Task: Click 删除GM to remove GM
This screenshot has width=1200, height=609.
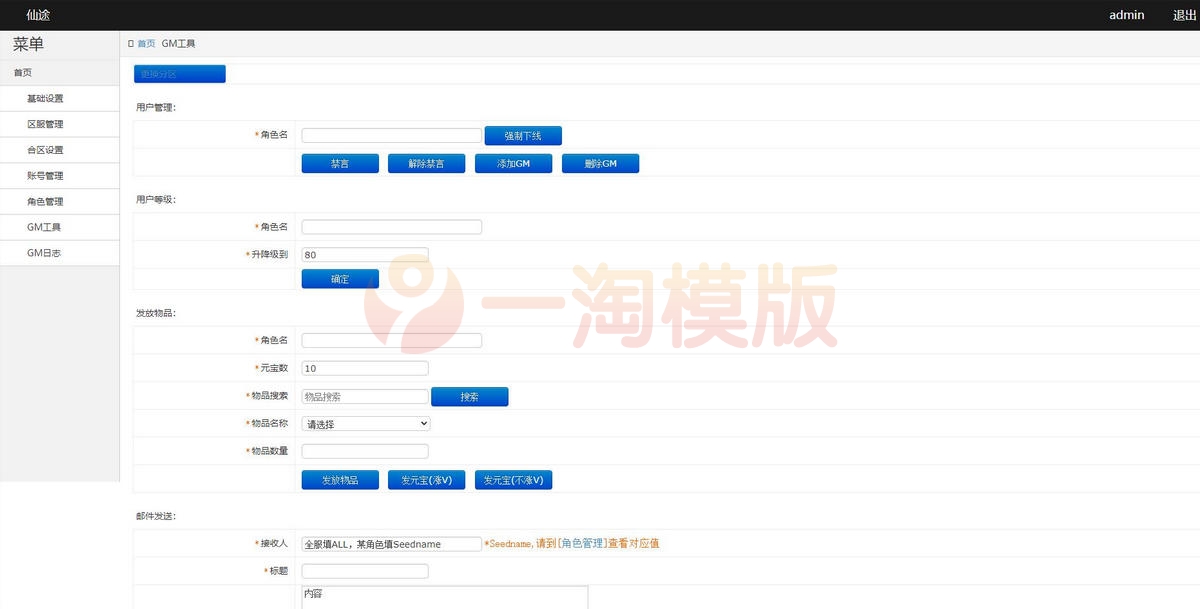Action: (600, 163)
